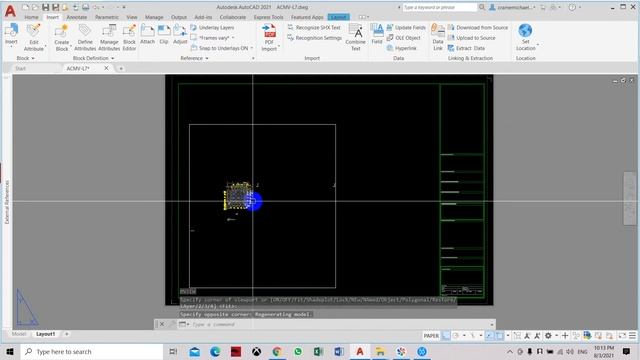The height and width of the screenshot is (360, 640).
Task: Open the AutoCAD application menu logo
Action: pos(10,11)
